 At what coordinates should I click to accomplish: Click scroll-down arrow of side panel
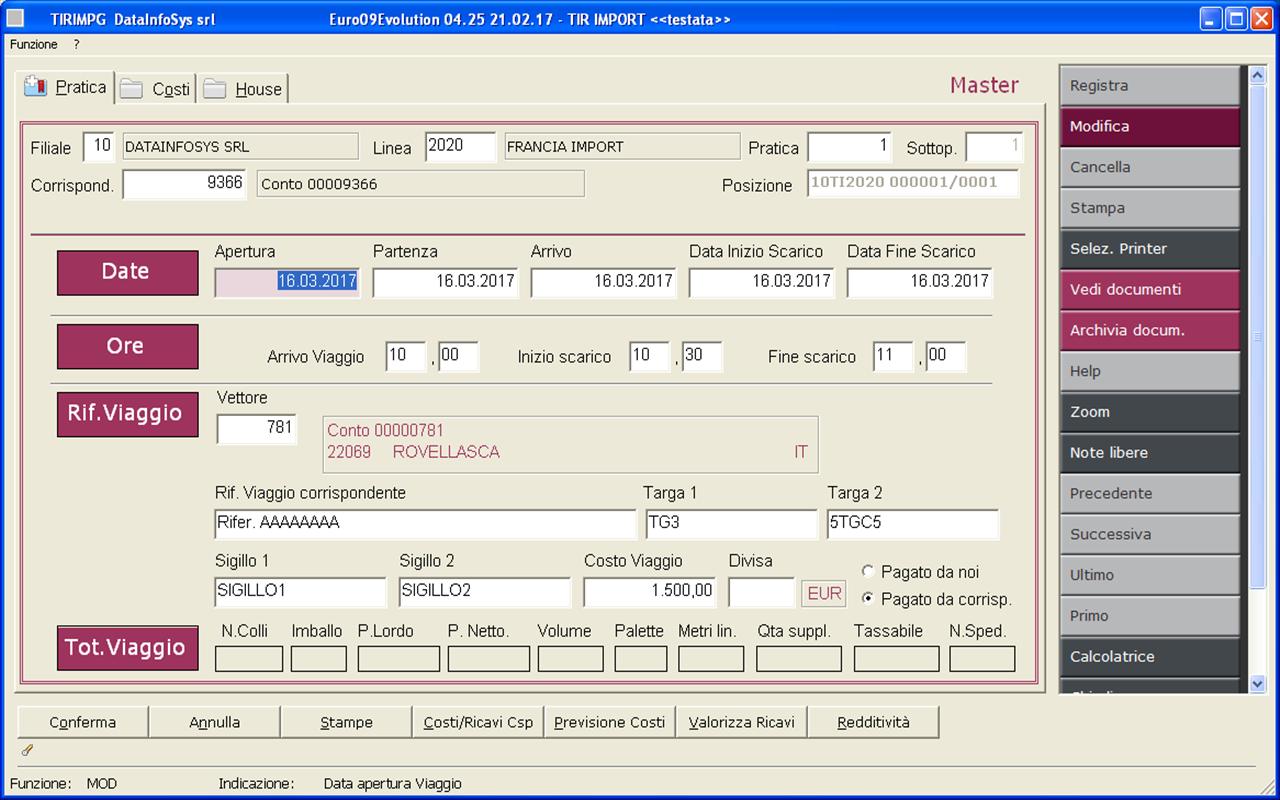(1258, 684)
